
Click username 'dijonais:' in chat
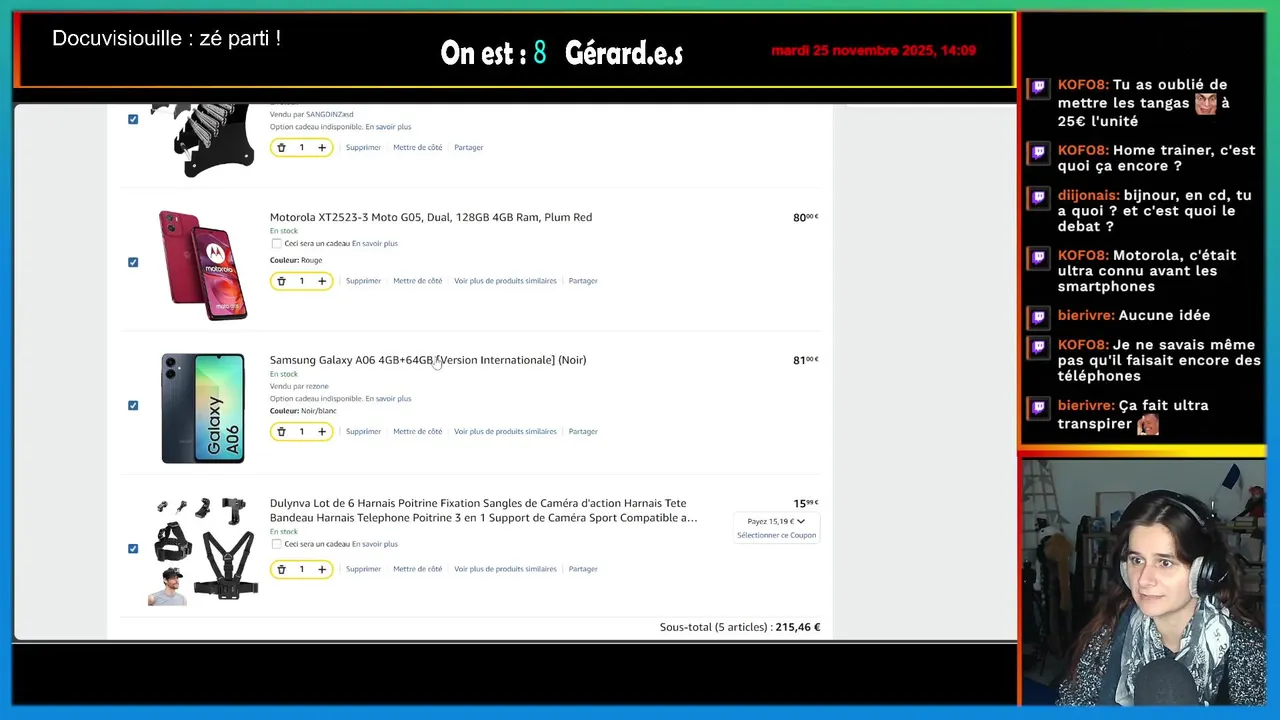(x=1088, y=195)
